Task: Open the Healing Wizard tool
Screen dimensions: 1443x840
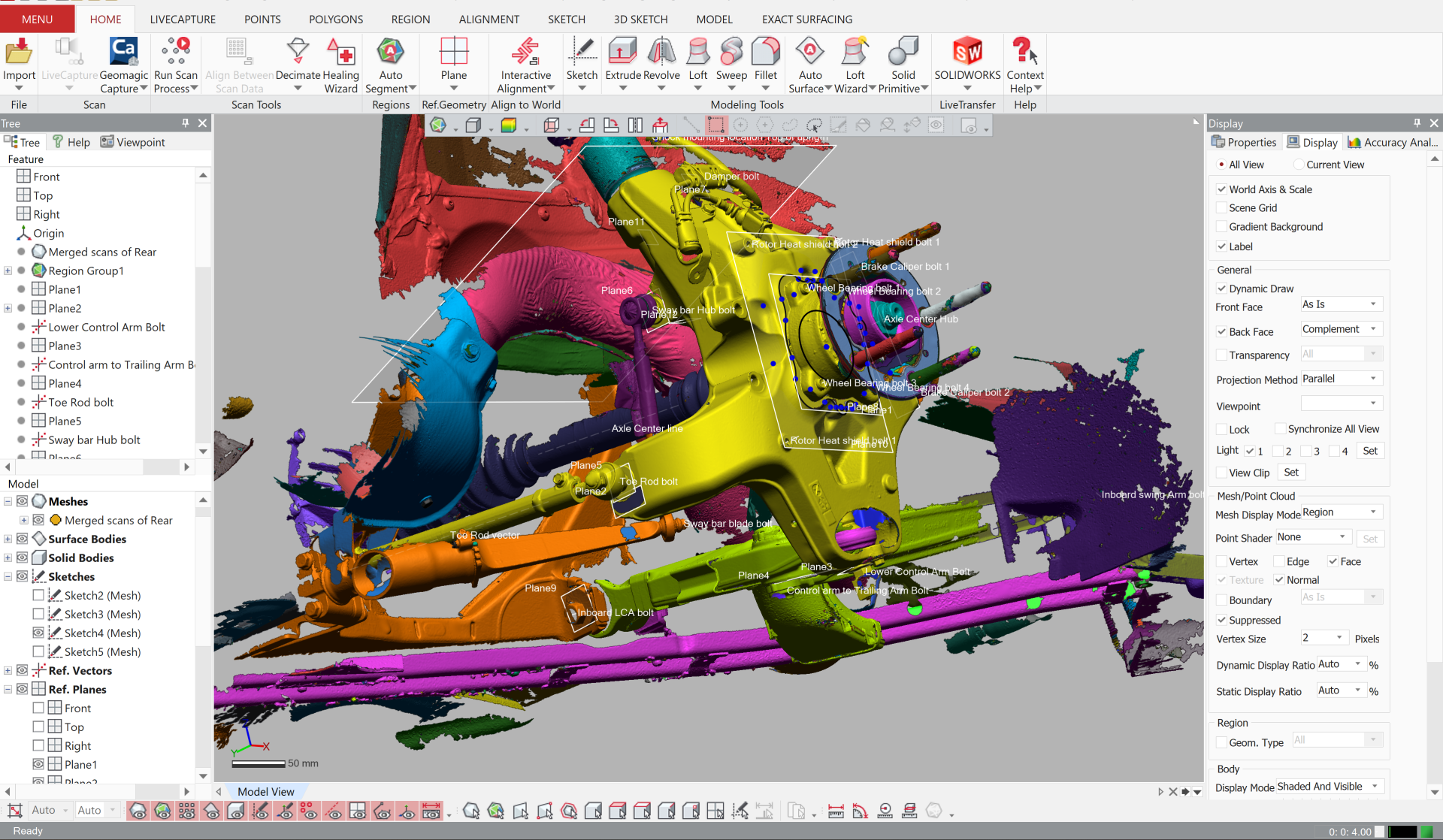Action: [340, 53]
